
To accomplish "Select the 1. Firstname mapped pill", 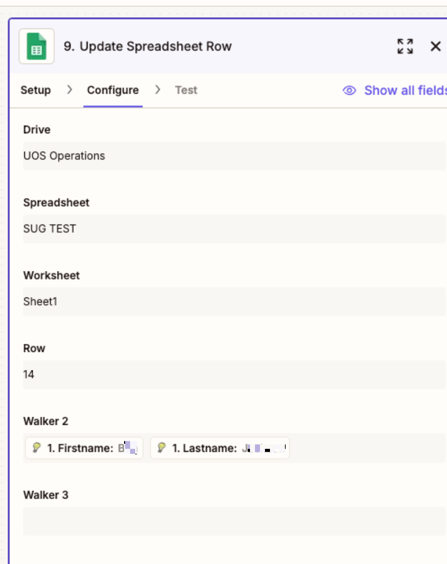I will point(84,448).
